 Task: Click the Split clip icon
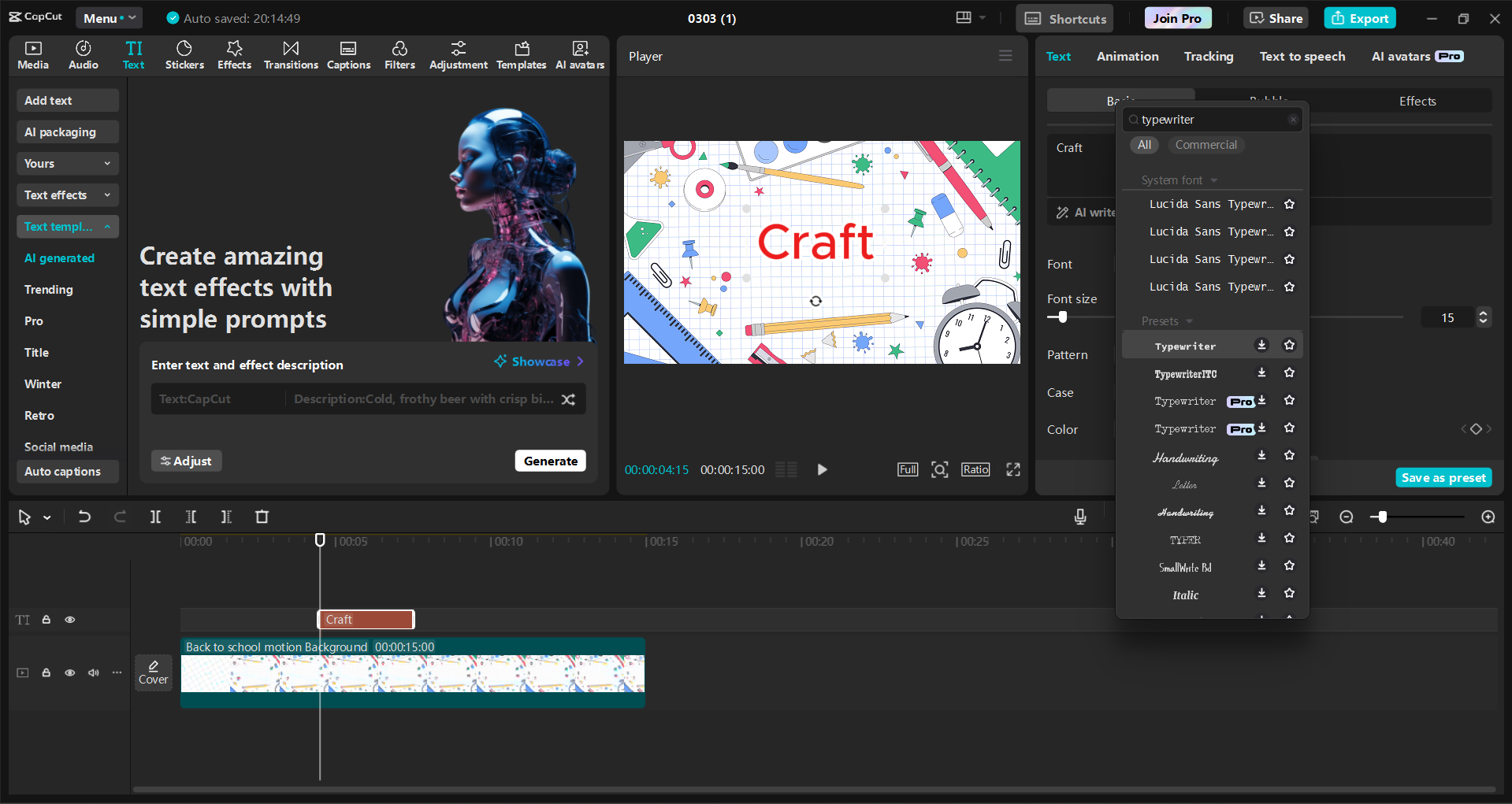155,517
